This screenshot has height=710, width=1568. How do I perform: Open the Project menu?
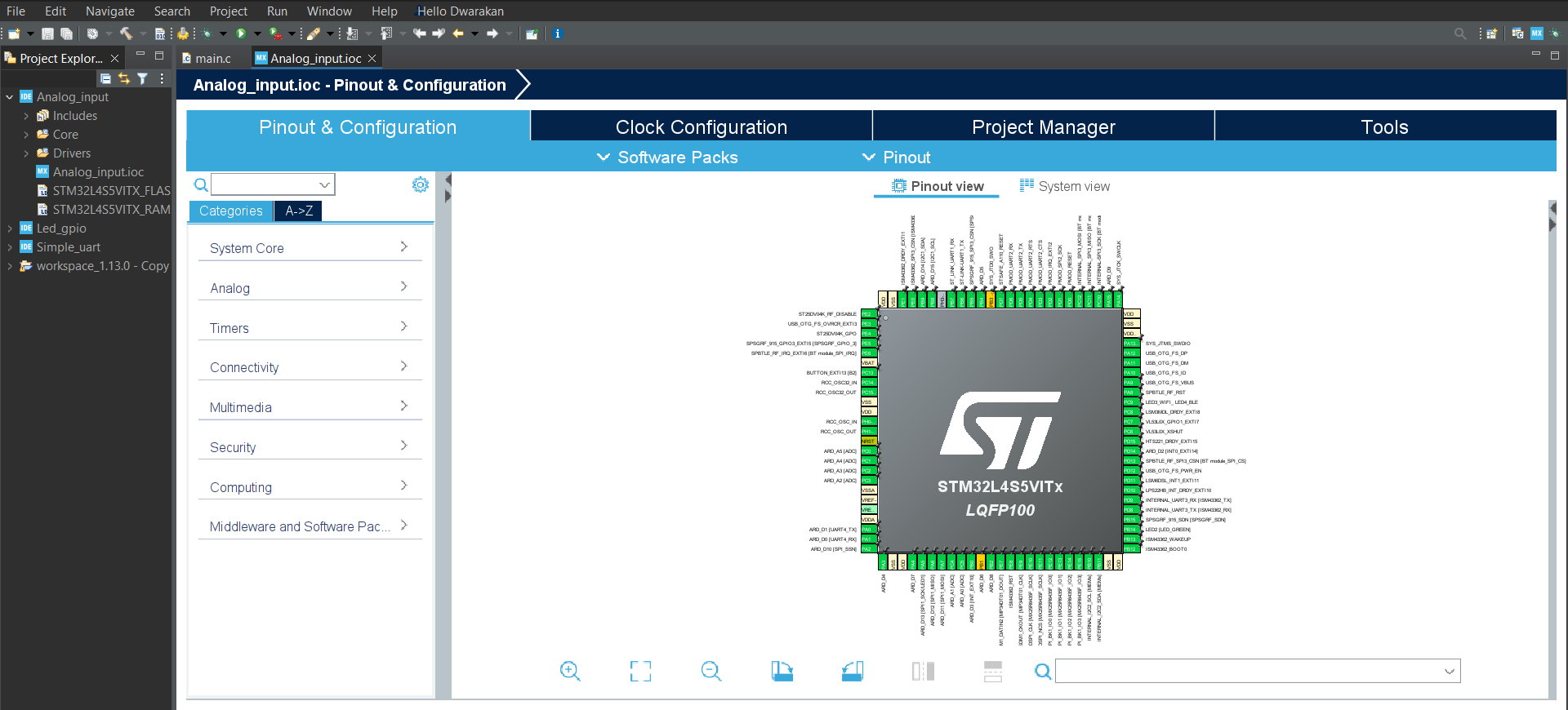pyautogui.click(x=228, y=11)
